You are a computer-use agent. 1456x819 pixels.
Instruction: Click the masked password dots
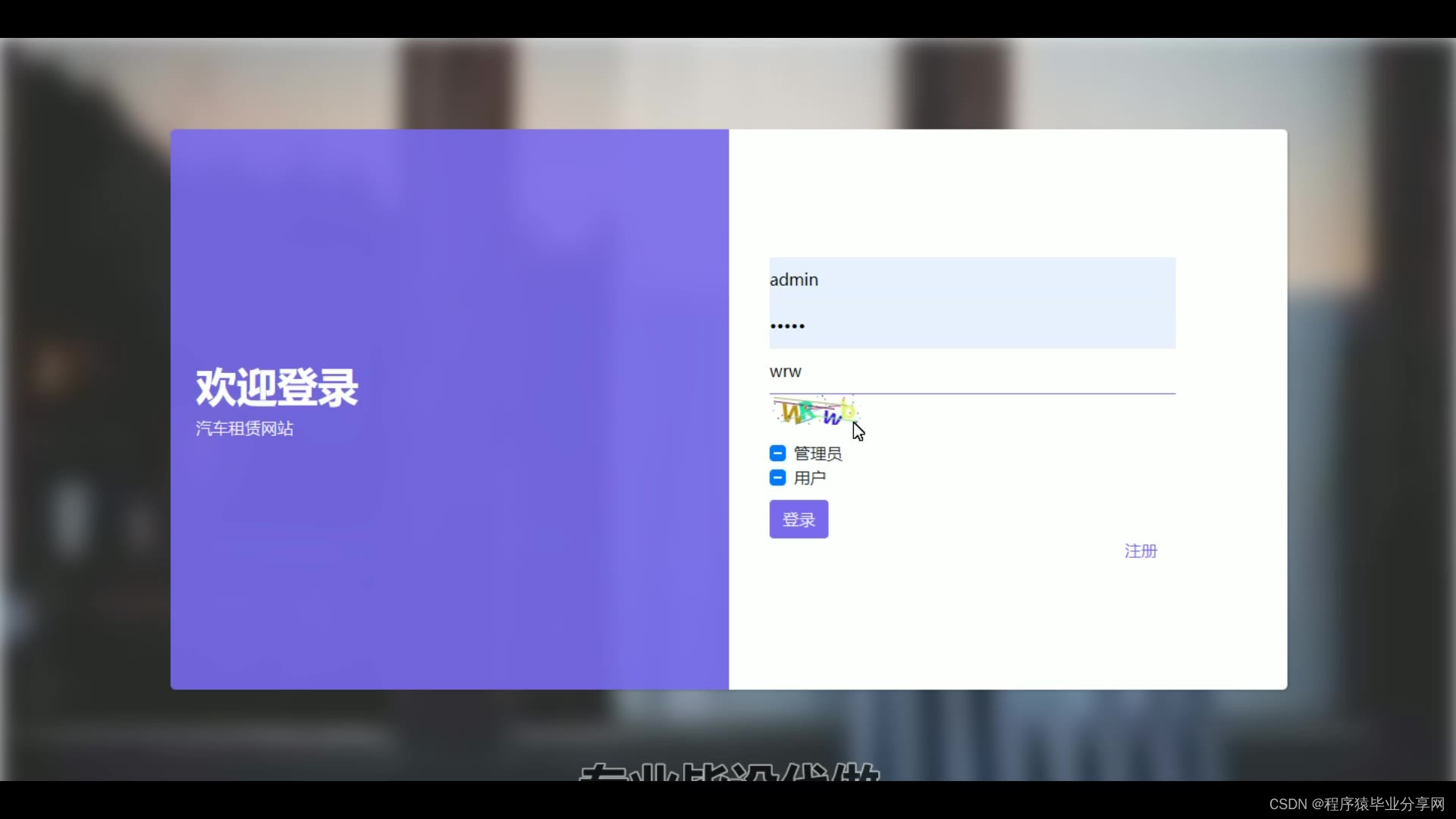point(787,326)
